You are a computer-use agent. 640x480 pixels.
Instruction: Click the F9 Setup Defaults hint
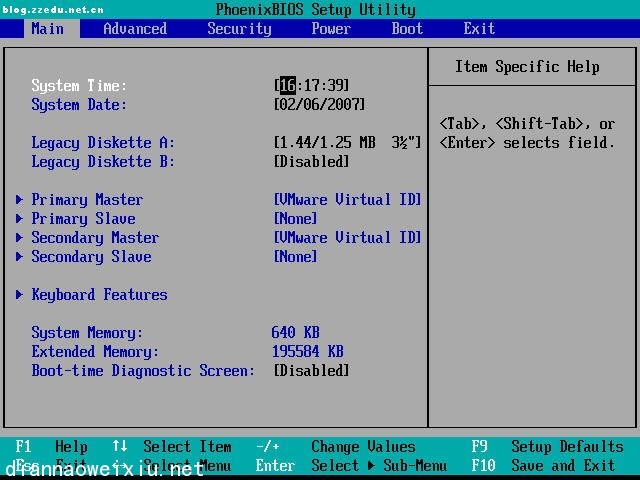tap(547, 447)
